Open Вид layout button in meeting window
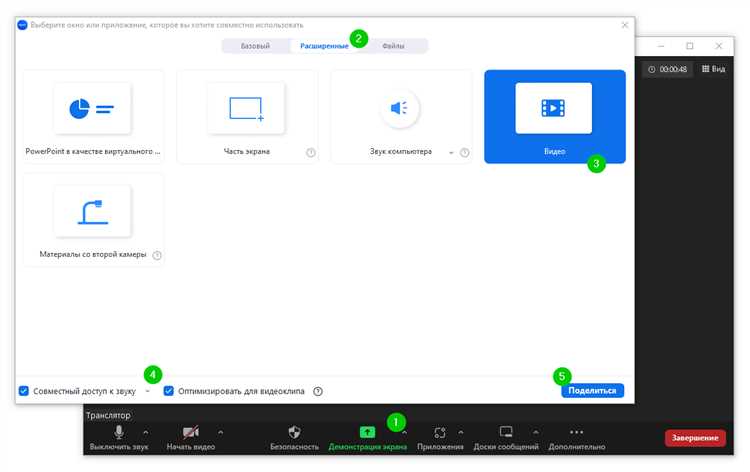 coord(713,69)
